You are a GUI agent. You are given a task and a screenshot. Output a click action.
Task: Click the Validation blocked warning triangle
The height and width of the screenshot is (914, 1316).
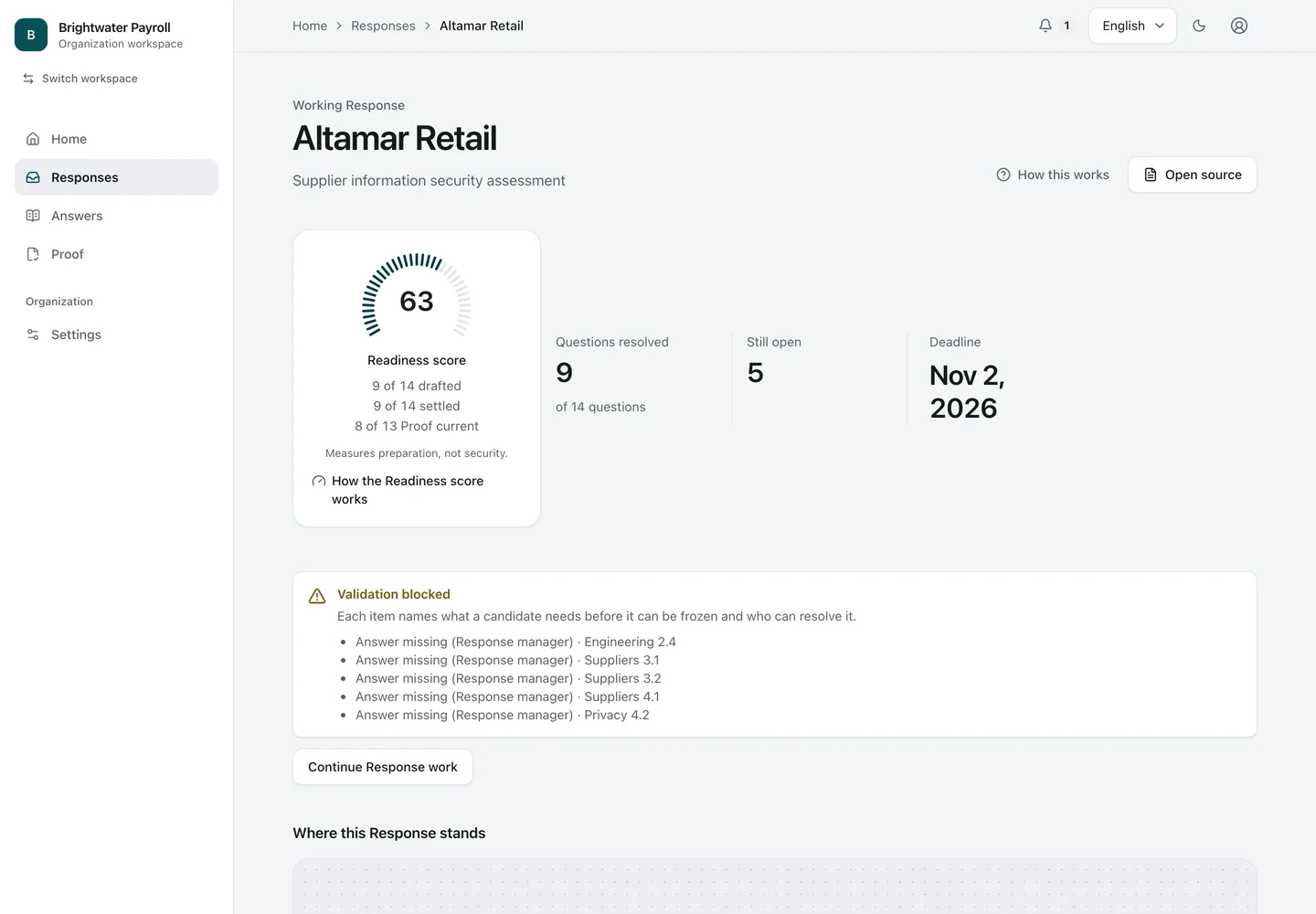(x=317, y=596)
